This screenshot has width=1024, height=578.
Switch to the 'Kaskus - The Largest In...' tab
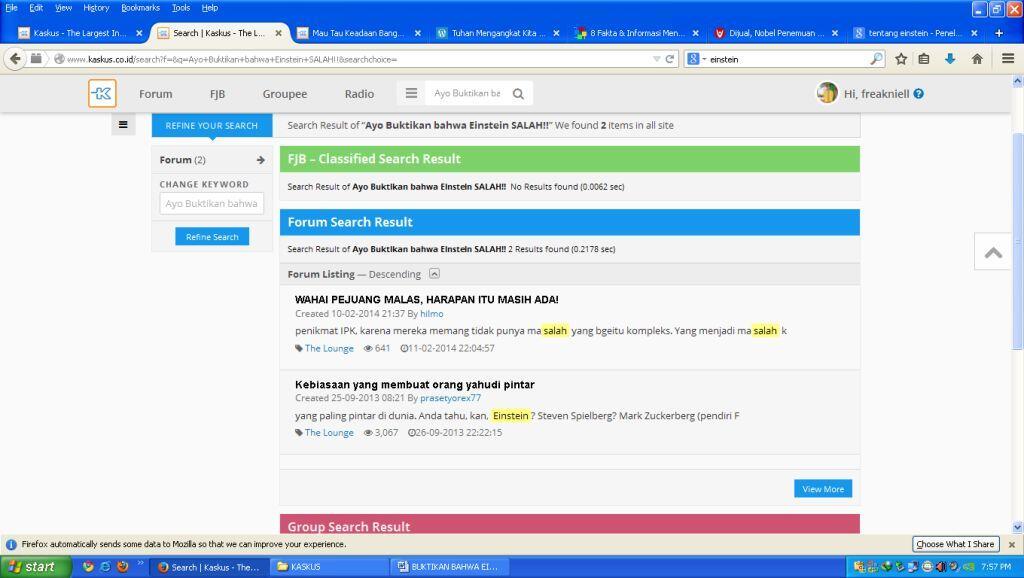(80, 33)
